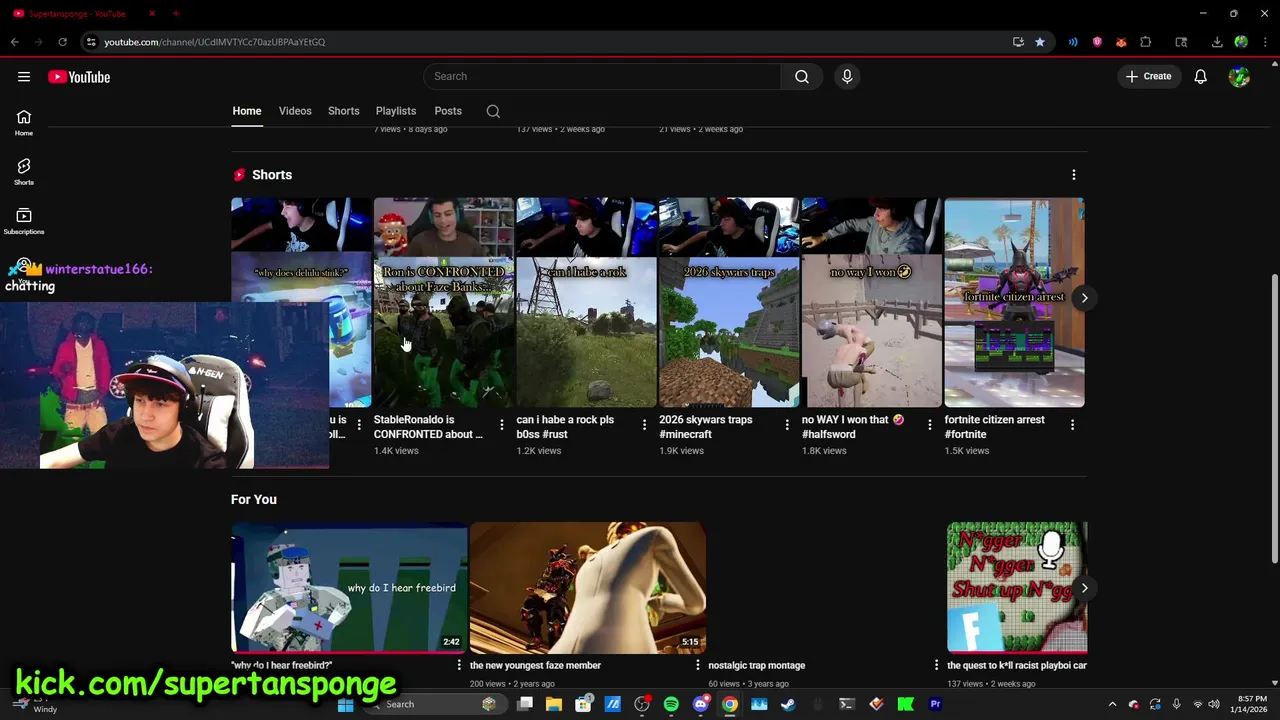The width and height of the screenshot is (1280, 720).
Task: Show next For You videos arrow
Action: pos(1084,588)
